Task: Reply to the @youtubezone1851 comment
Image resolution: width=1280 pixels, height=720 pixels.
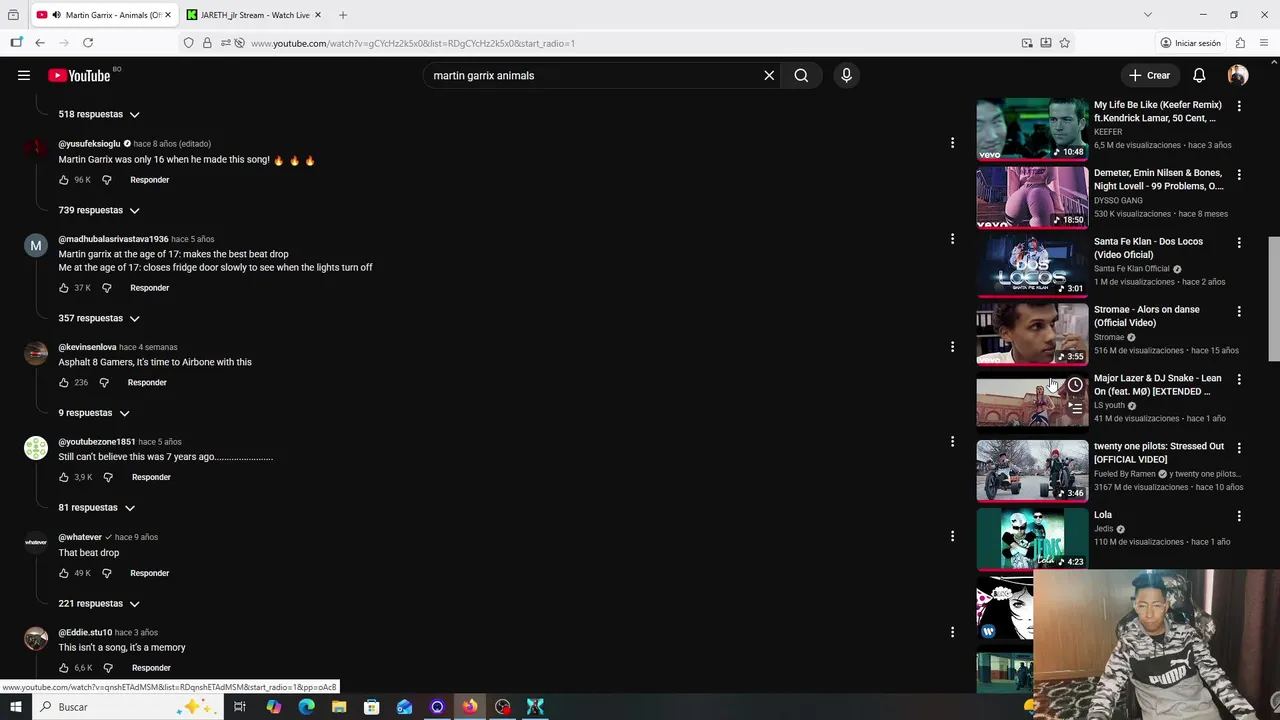Action: [x=151, y=477]
